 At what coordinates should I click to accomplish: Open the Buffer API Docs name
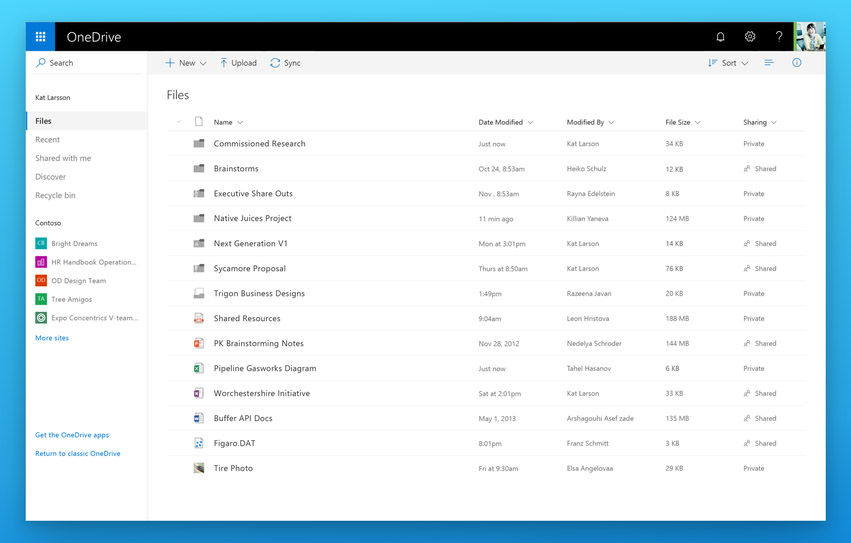pos(243,418)
